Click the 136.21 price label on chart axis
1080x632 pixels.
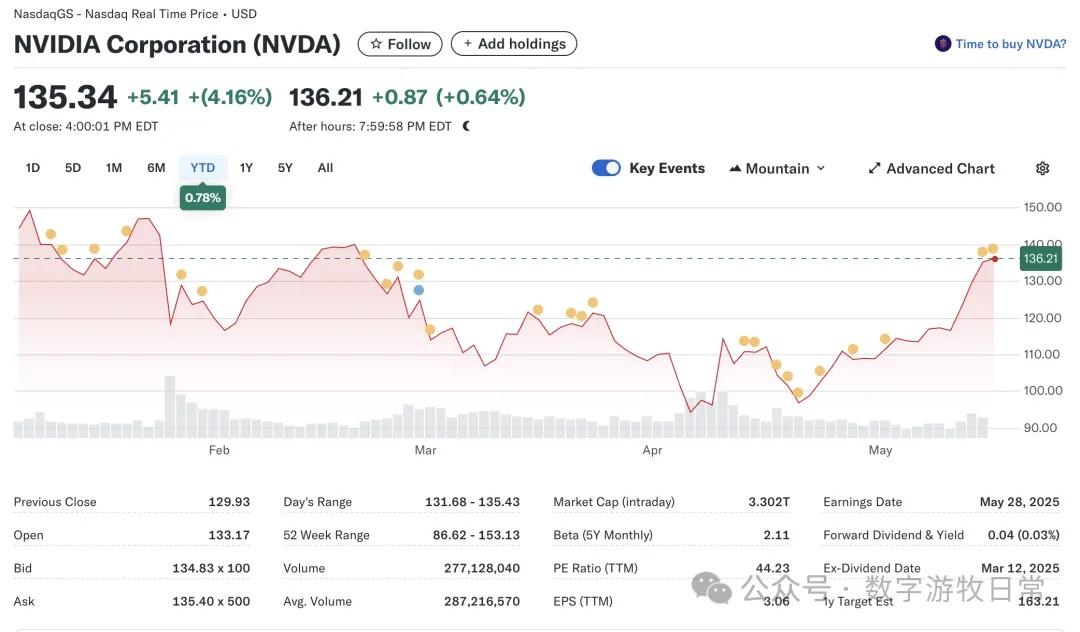point(1040,259)
